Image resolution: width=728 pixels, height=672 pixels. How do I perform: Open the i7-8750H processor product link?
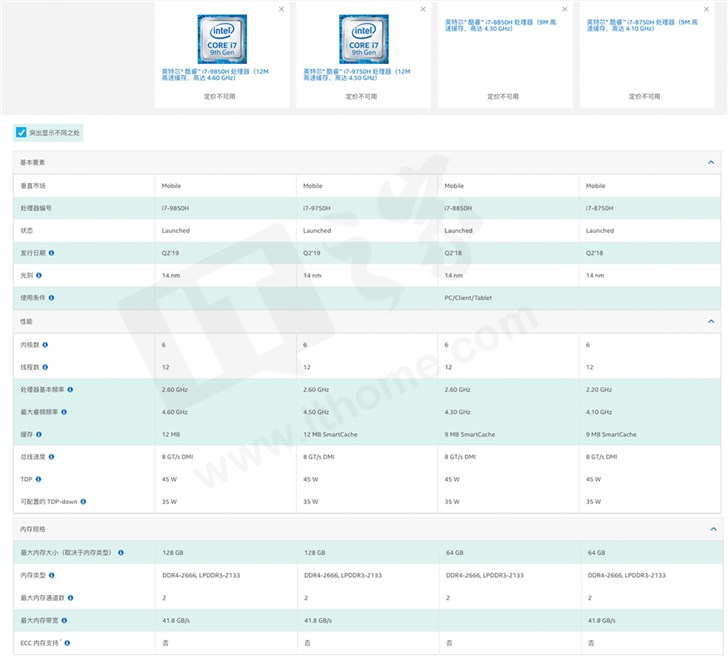pyautogui.click(x=642, y=25)
